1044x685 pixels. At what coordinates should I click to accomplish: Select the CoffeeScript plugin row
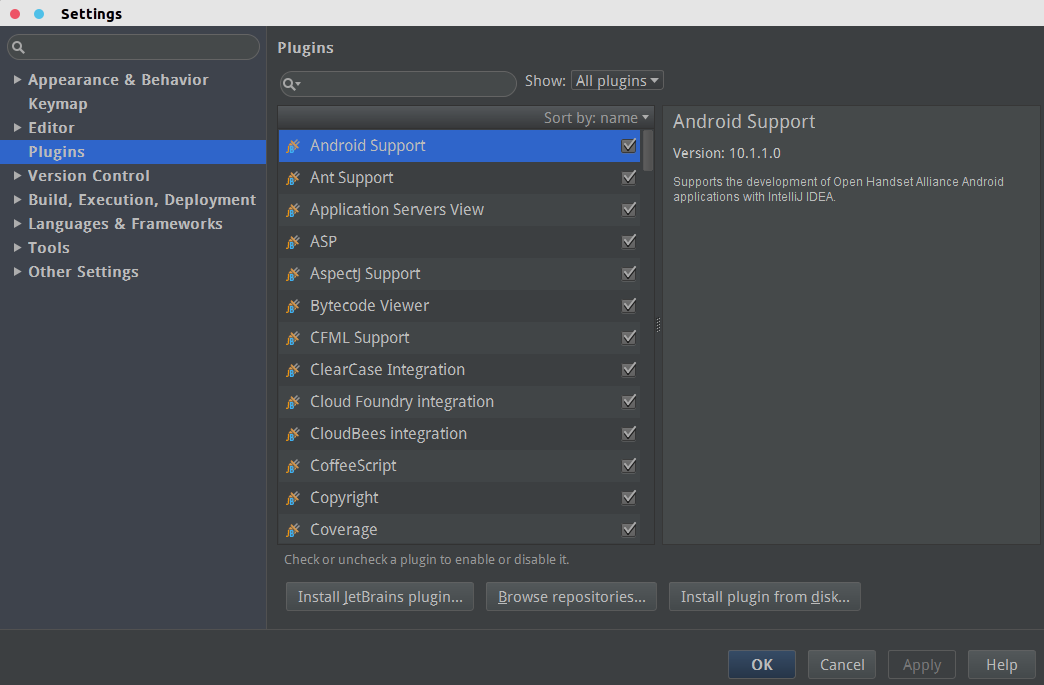point(459,465)
